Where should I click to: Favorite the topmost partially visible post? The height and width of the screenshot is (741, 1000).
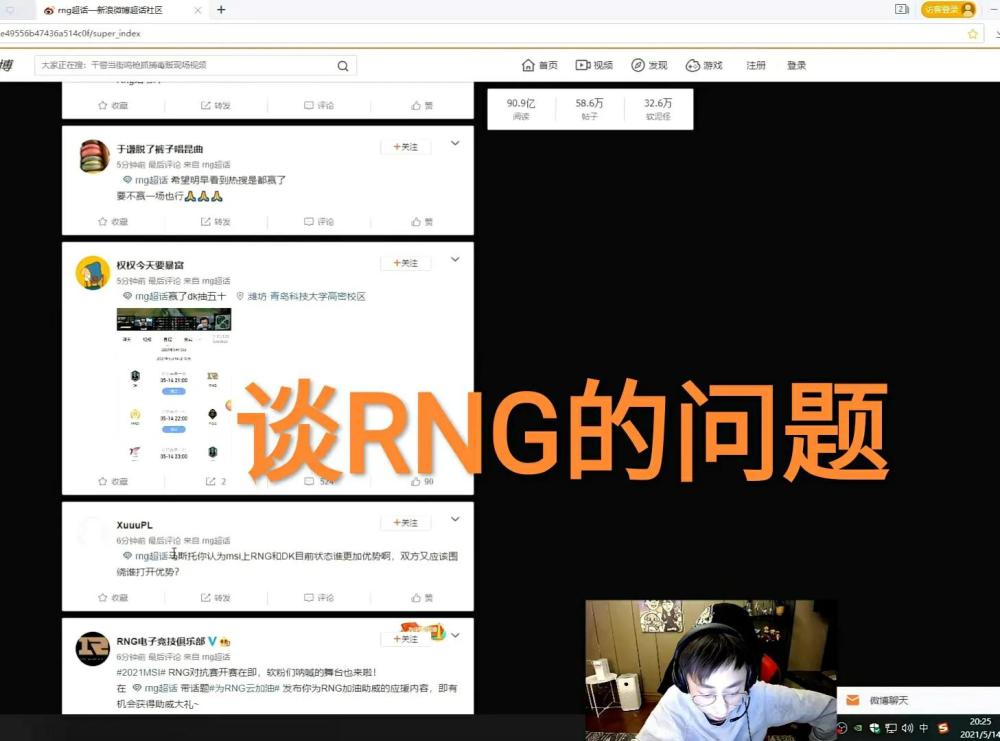[113, 105]
